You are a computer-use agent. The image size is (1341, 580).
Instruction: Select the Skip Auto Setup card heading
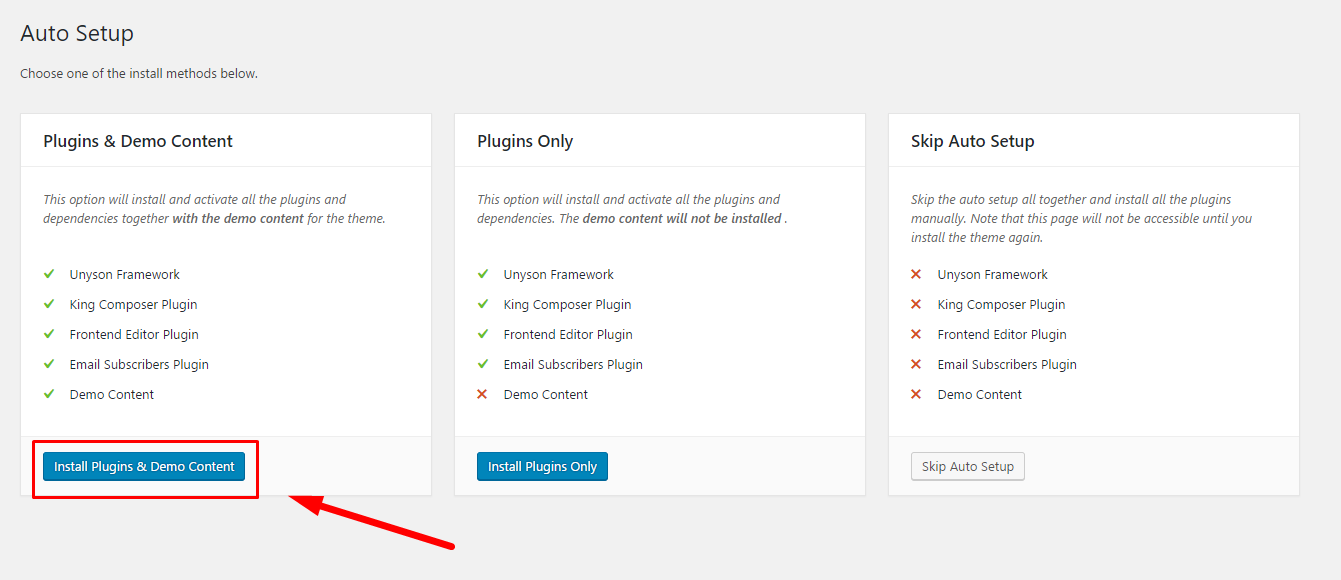[x=972, y=141]
